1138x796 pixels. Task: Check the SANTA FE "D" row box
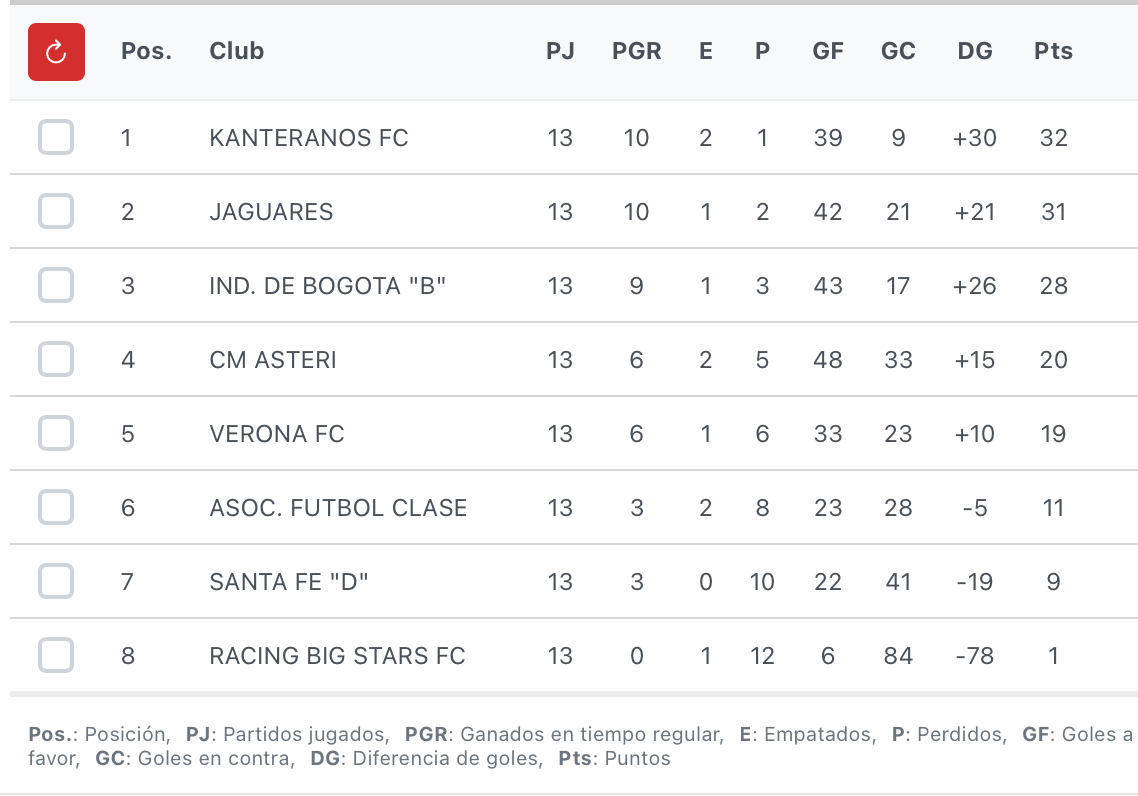pos(56,581)
